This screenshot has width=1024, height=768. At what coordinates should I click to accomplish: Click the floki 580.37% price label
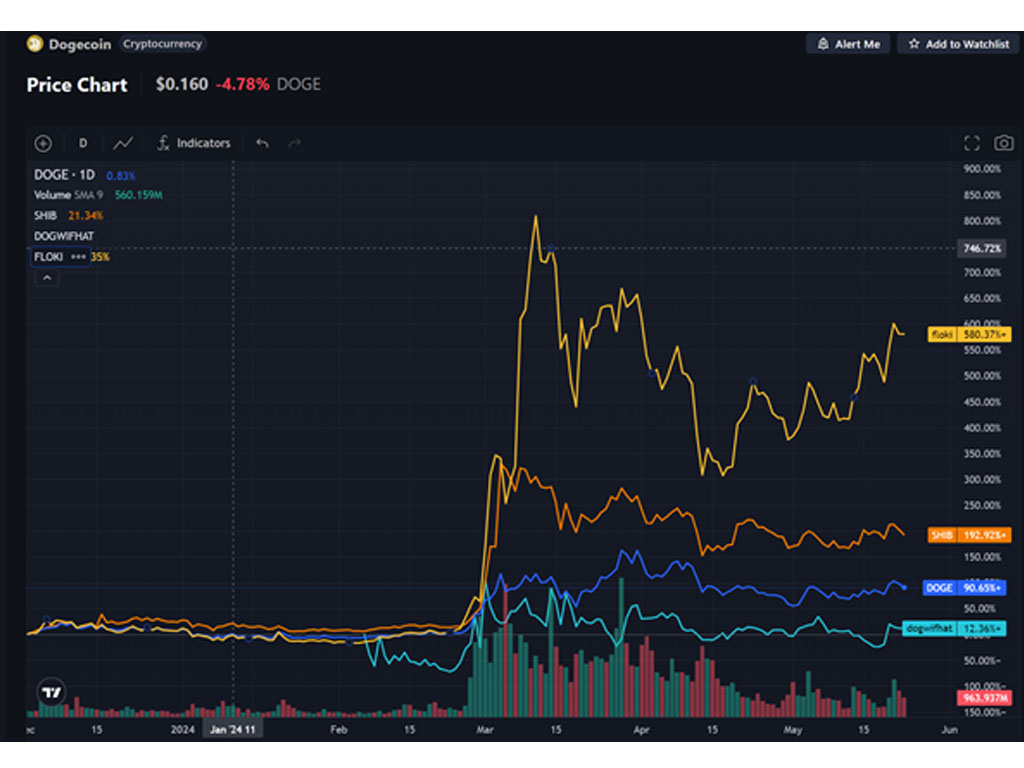[969, 334]
